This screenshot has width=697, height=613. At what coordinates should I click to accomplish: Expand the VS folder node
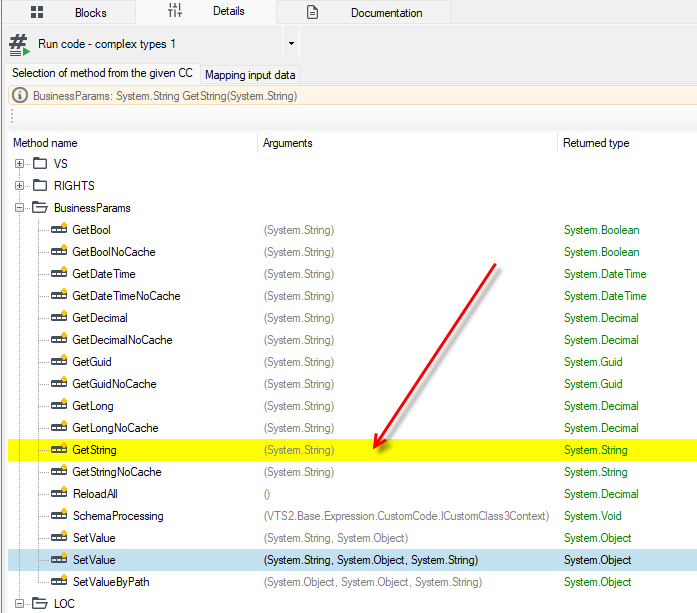19,164
